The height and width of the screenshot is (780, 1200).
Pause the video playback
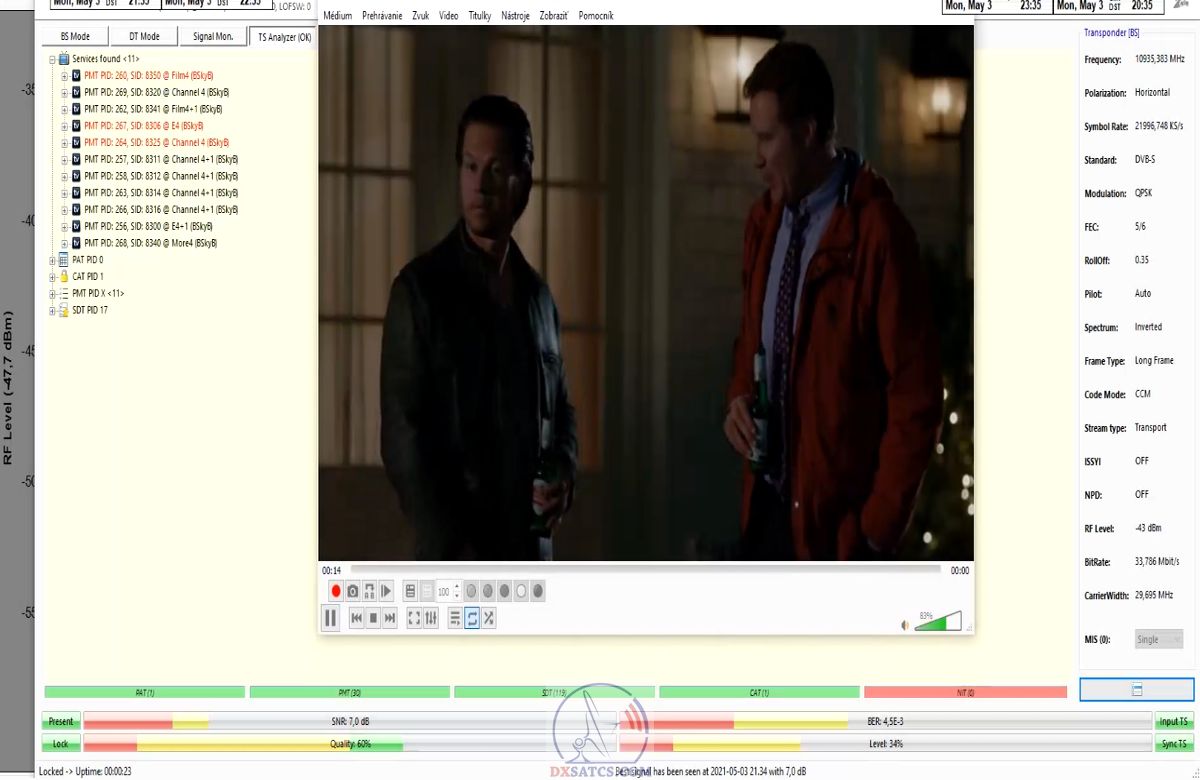point(330,618)
